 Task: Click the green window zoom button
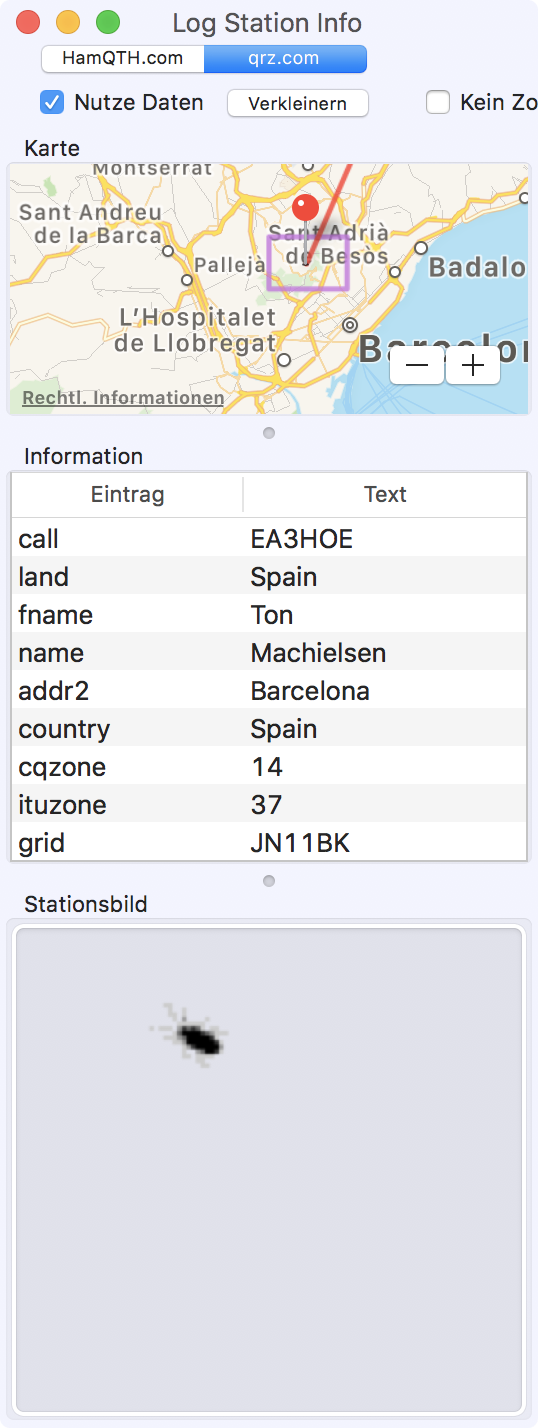[107, 22]
